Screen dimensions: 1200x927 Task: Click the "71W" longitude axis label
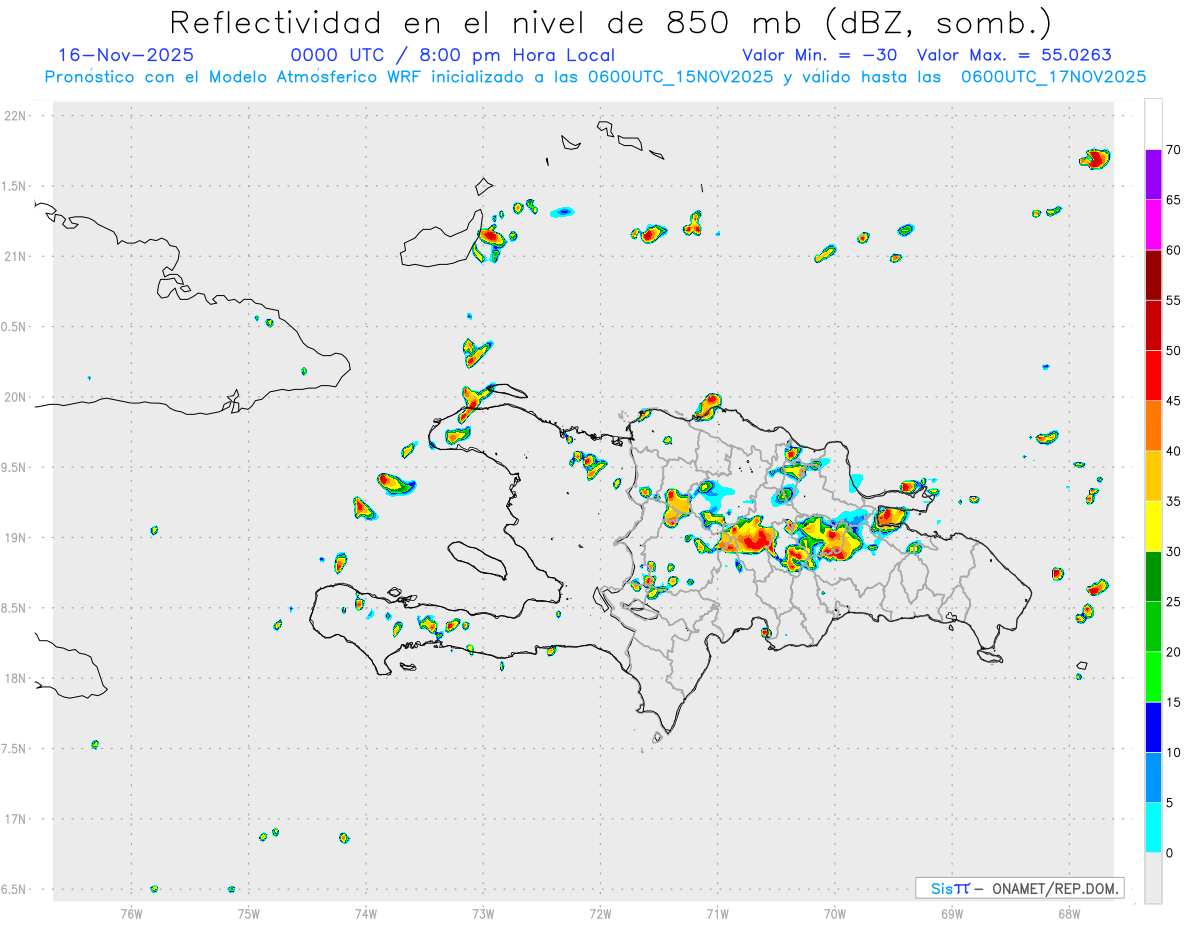pos(717,913)
